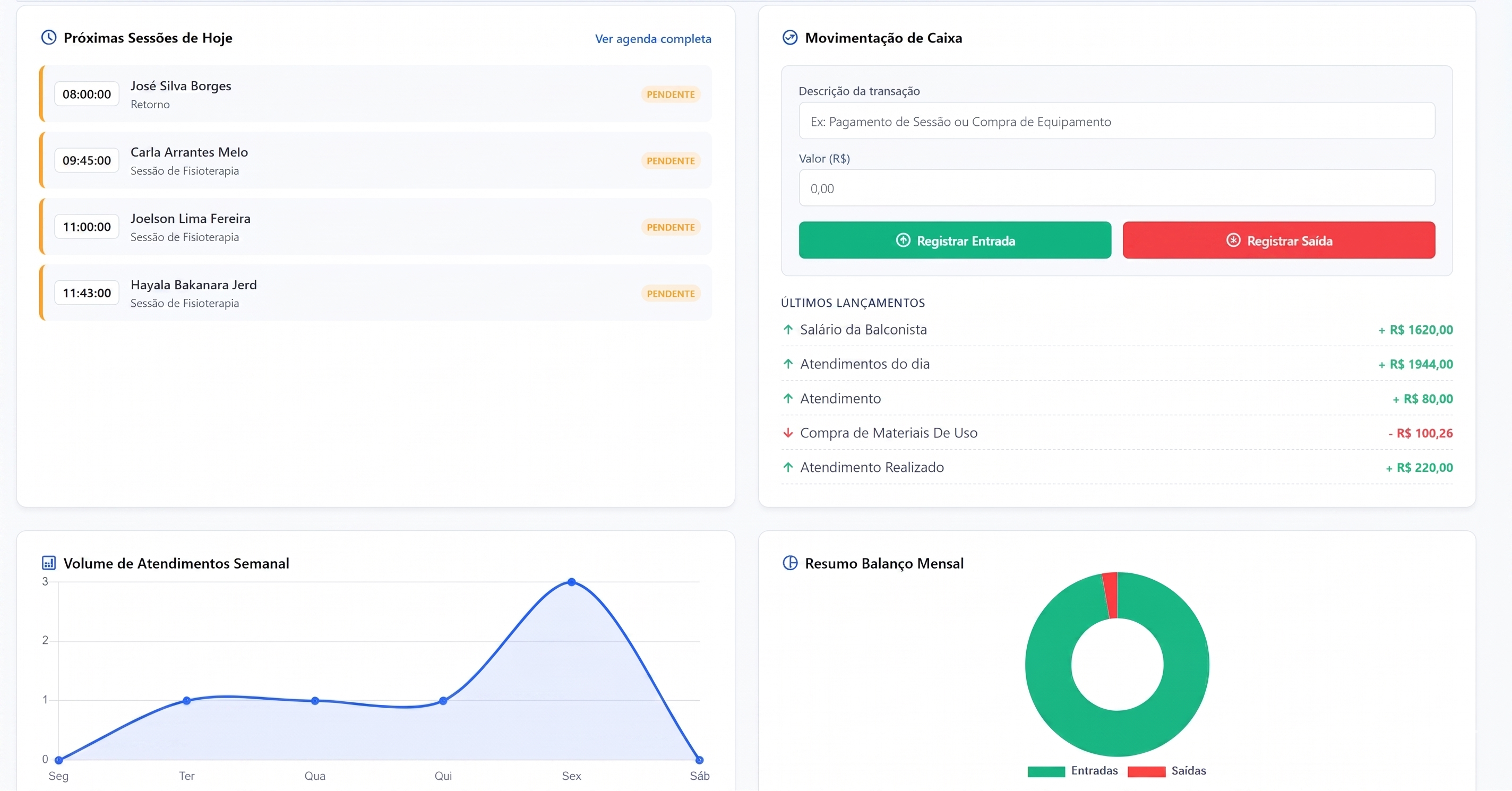The height and width of the screenshot is (791, 1512).
Task: Select the Sex data point on the weekly chart
Action: coord(571,582)
